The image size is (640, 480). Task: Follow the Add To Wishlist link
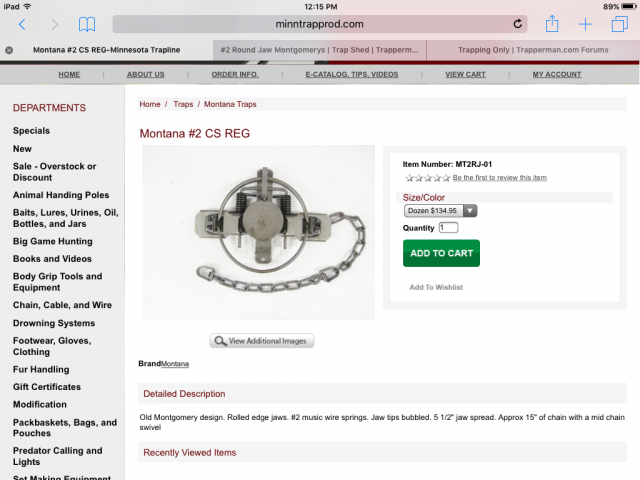[436, 287]
